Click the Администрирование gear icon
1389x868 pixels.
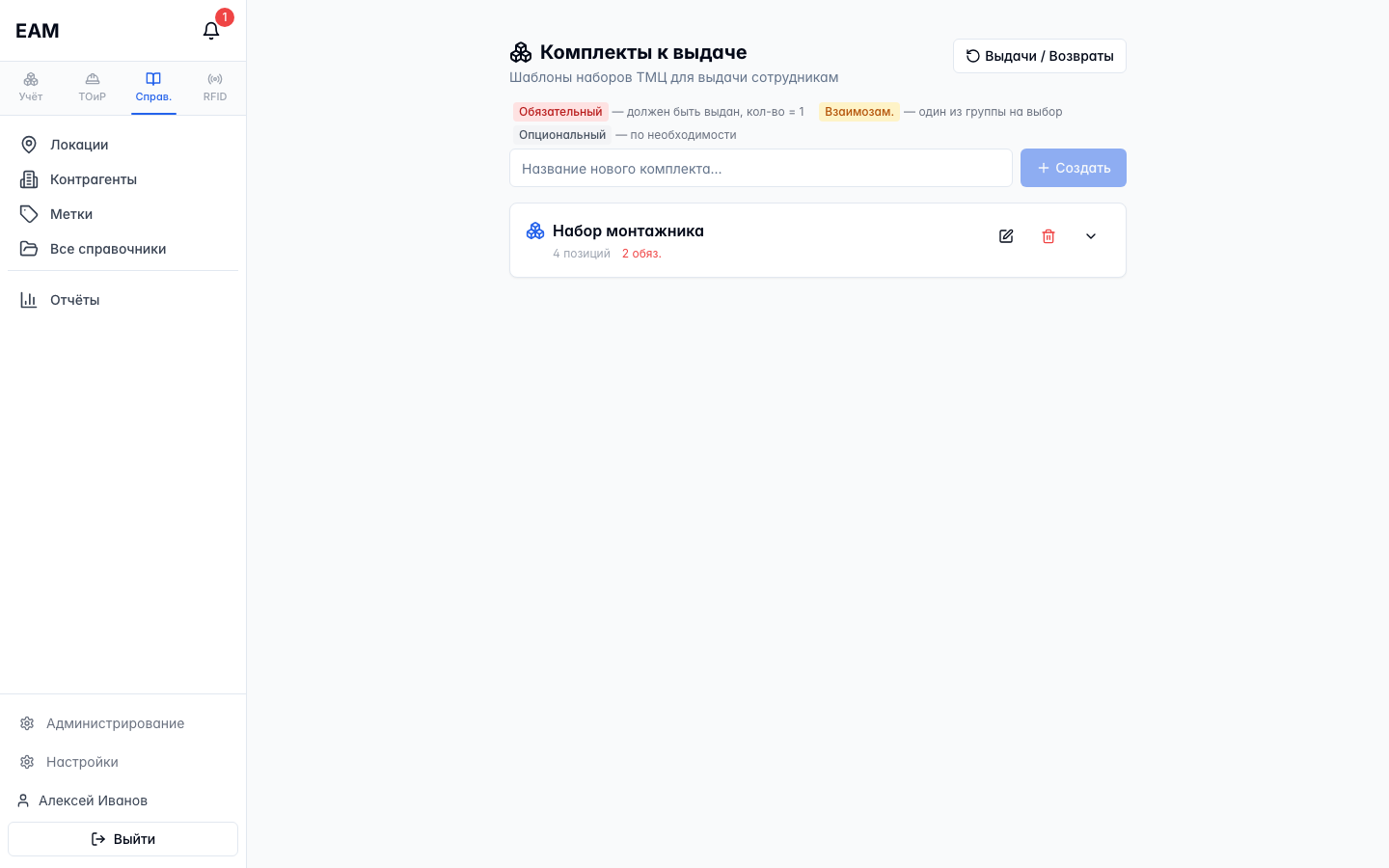tap(27, 723)
